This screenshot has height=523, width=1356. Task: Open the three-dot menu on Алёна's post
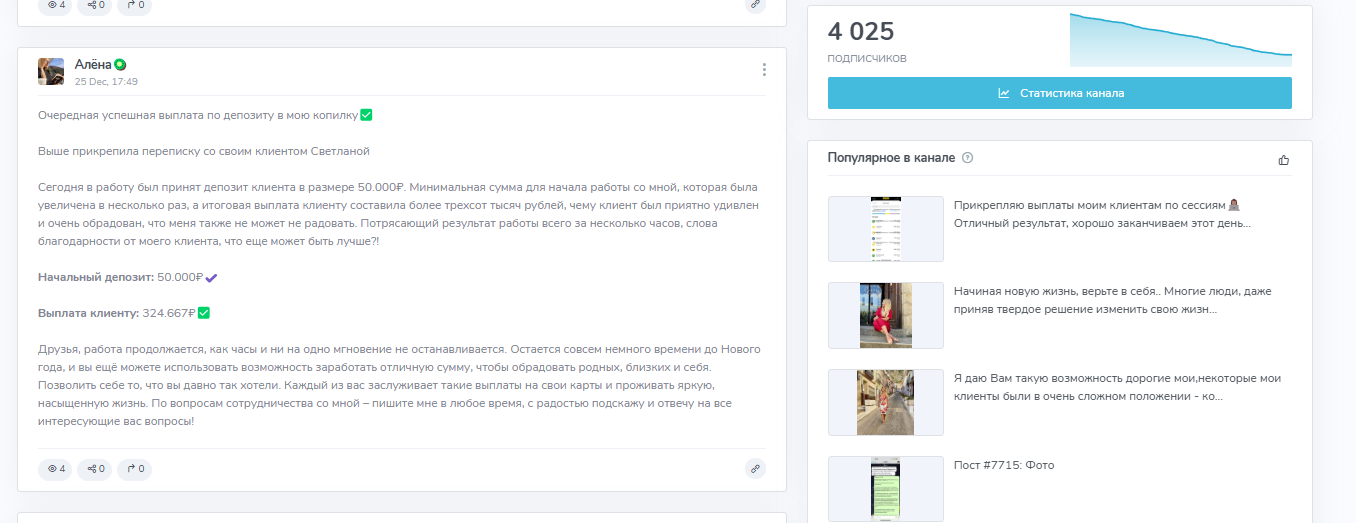pos(764,70)
